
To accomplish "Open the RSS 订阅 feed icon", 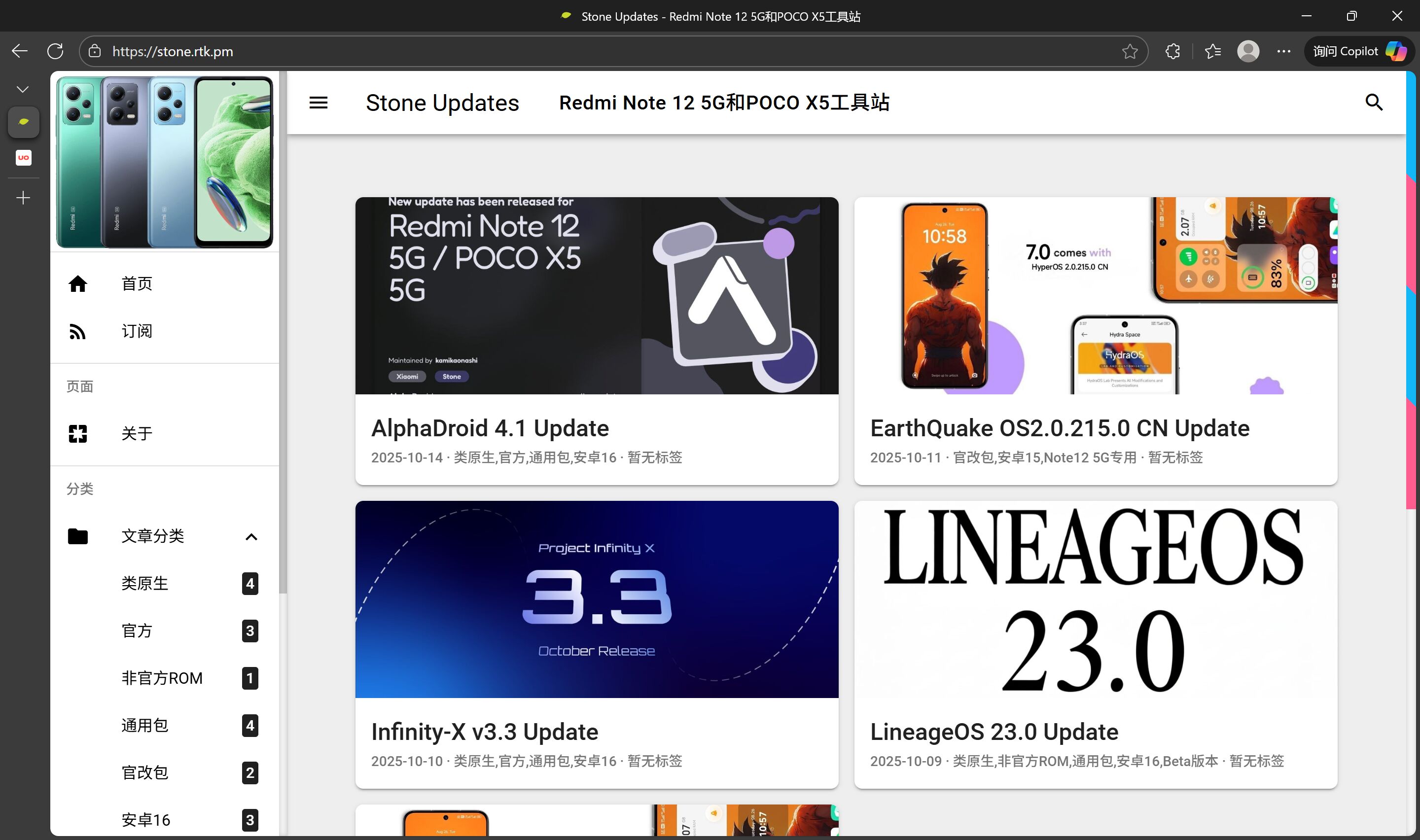I will coord(77,331).
